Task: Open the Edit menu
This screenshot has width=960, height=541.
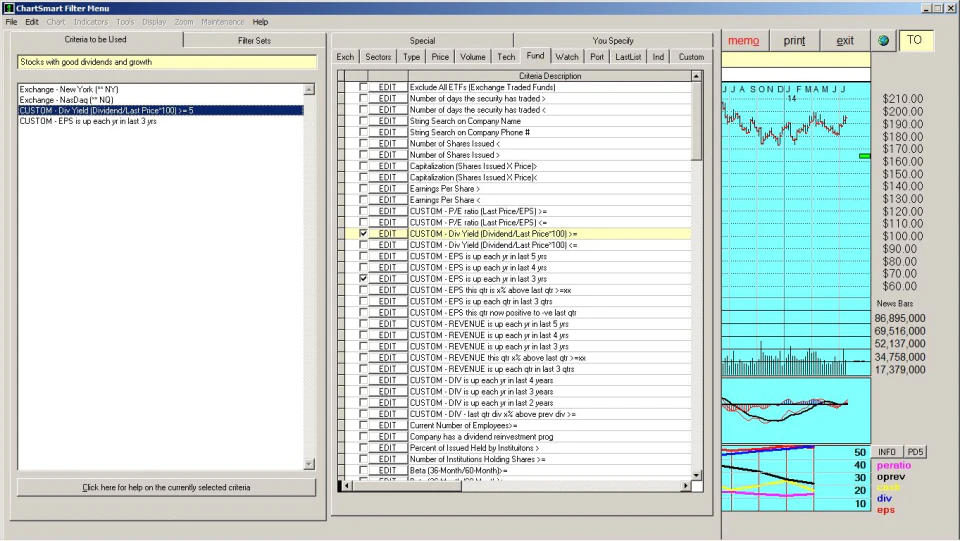Action: pos(32,21)
